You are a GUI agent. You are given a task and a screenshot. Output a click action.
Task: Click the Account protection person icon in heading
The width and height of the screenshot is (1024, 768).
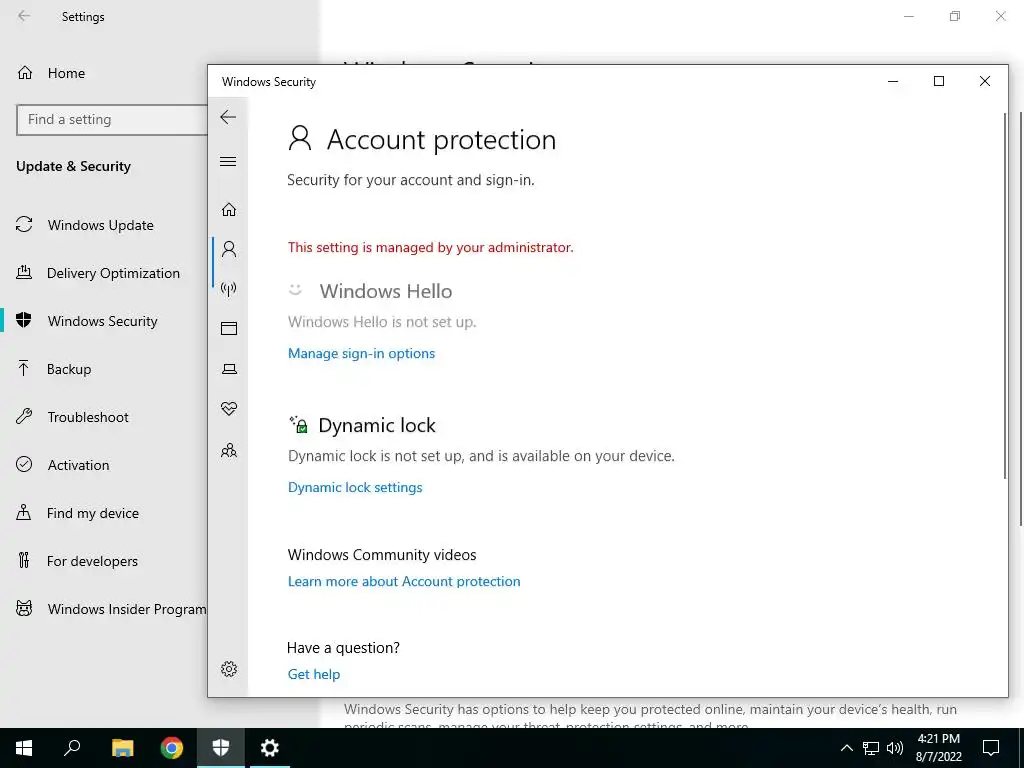(300, 138)
